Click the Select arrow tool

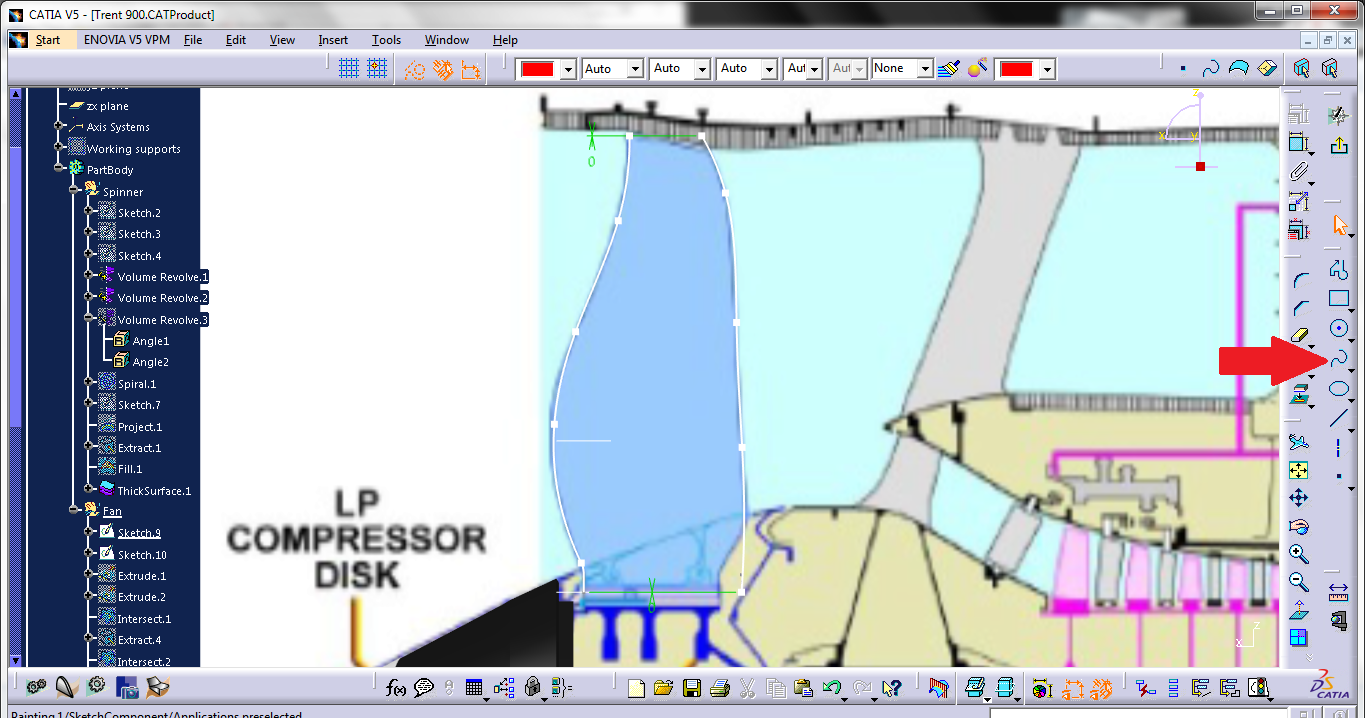1339,225
